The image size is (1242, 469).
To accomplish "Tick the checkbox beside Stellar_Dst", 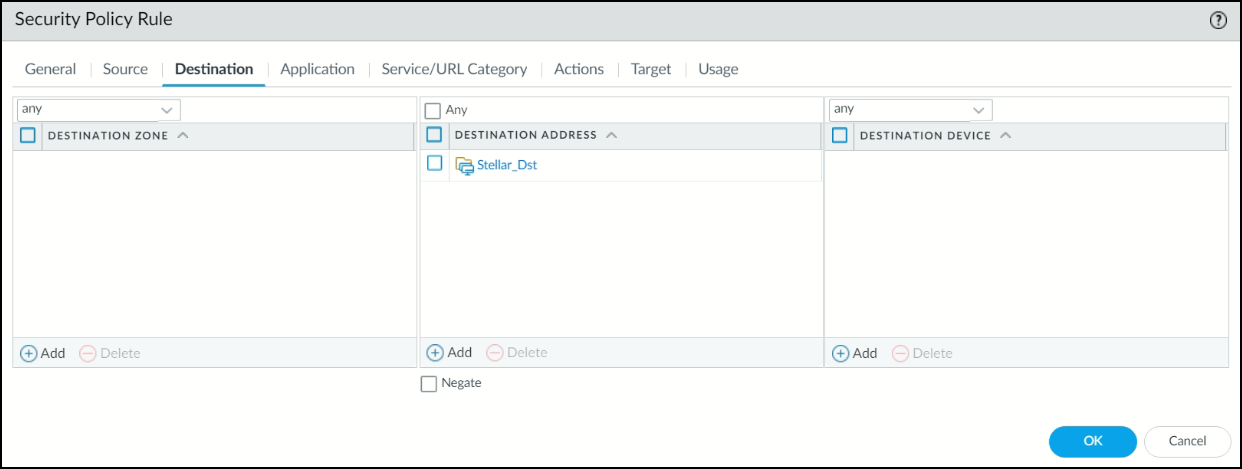I will [435, 164].
